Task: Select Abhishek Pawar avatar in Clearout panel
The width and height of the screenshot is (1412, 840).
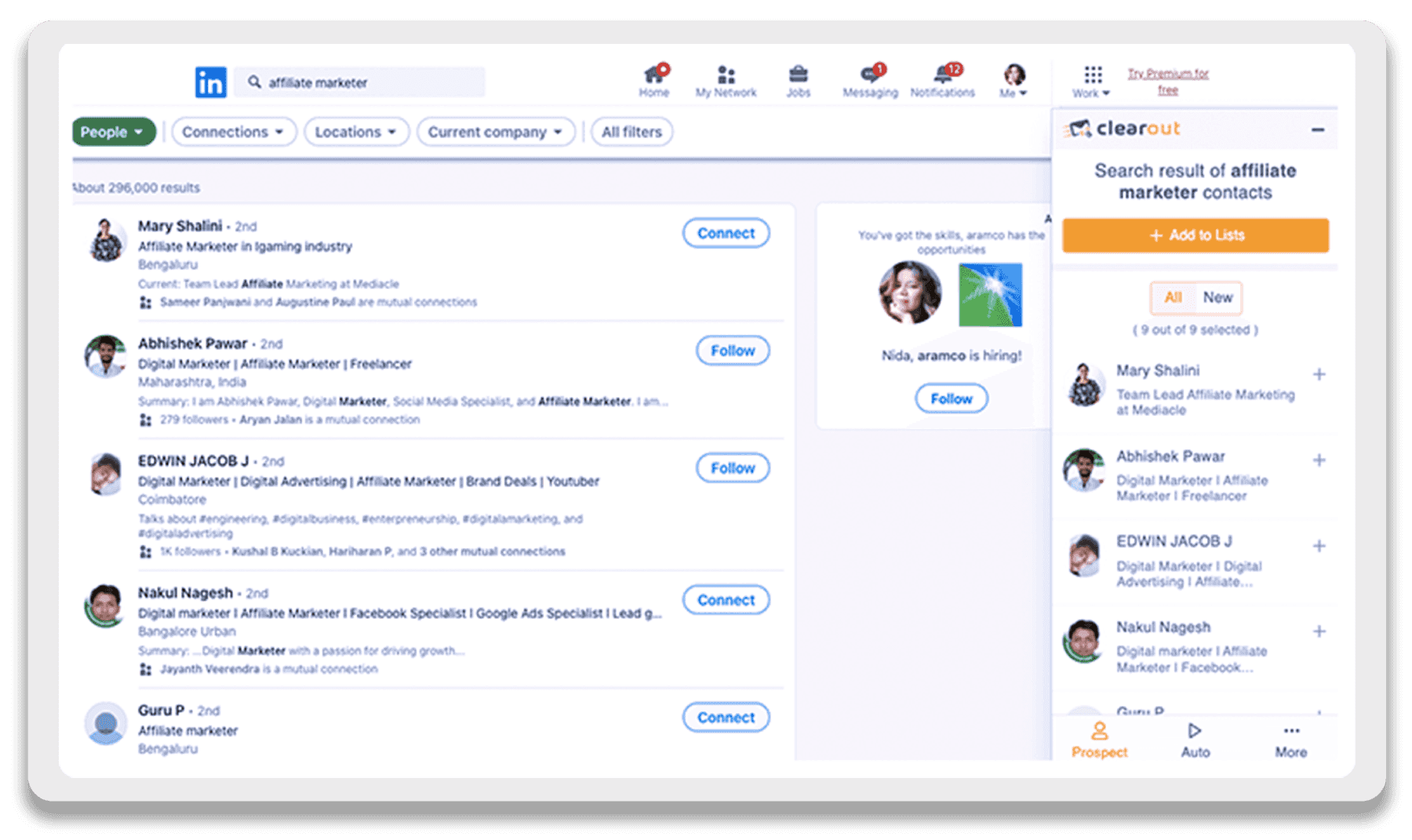Action: (1085, 470)
